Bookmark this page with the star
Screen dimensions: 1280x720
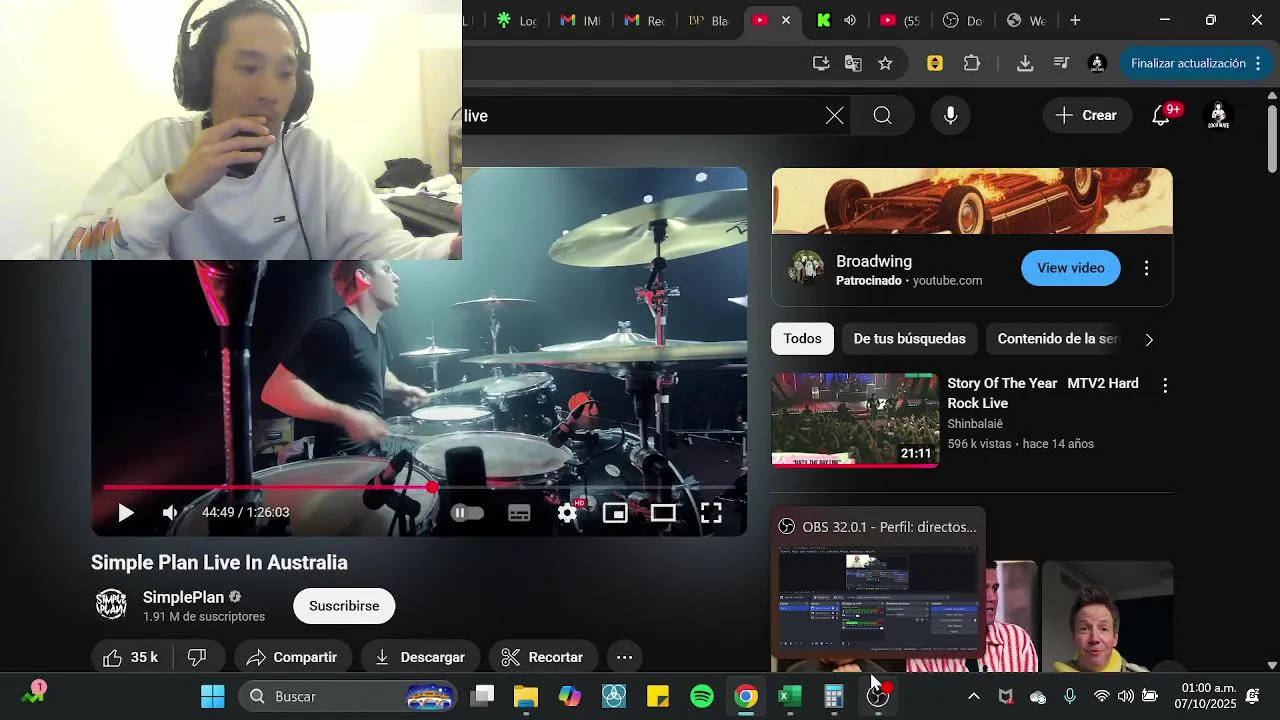click(x=885, y=63)
